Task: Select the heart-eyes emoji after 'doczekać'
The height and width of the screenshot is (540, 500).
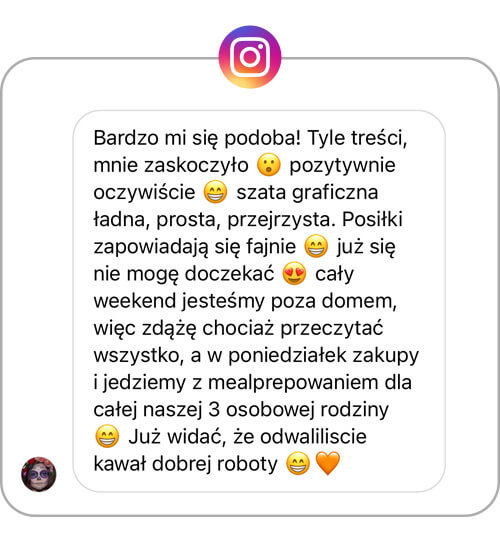Action: pos(294,273)
